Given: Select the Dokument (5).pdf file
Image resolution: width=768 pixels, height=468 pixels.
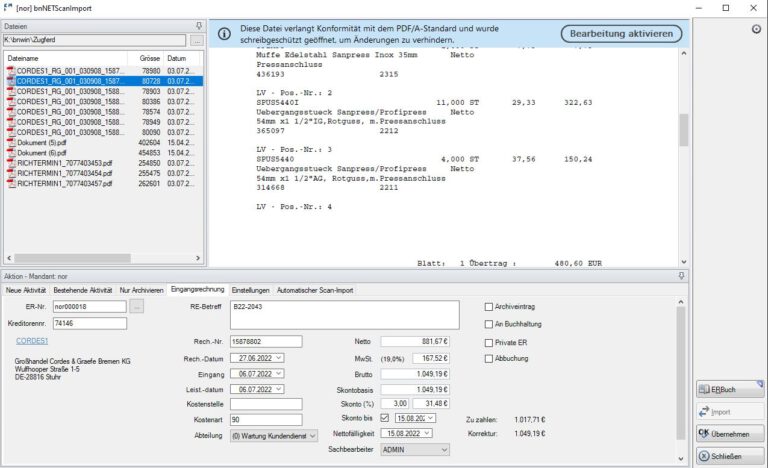Looking at the screenshot, I should click(42, 143).
